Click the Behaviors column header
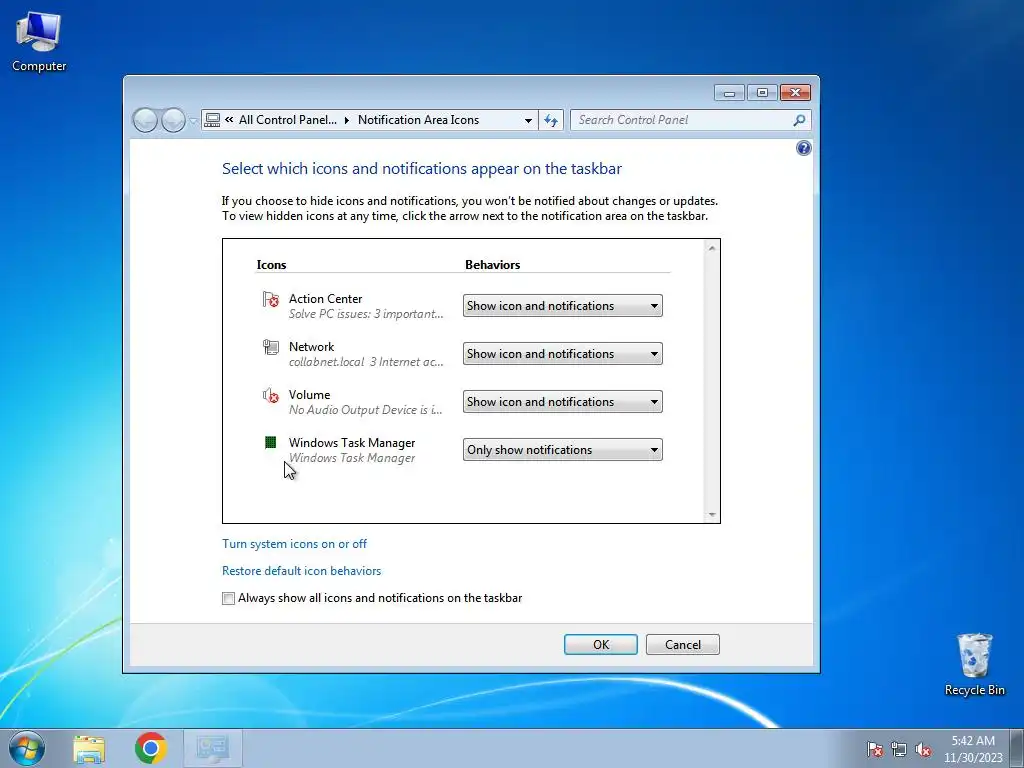 tap(492, 264)
